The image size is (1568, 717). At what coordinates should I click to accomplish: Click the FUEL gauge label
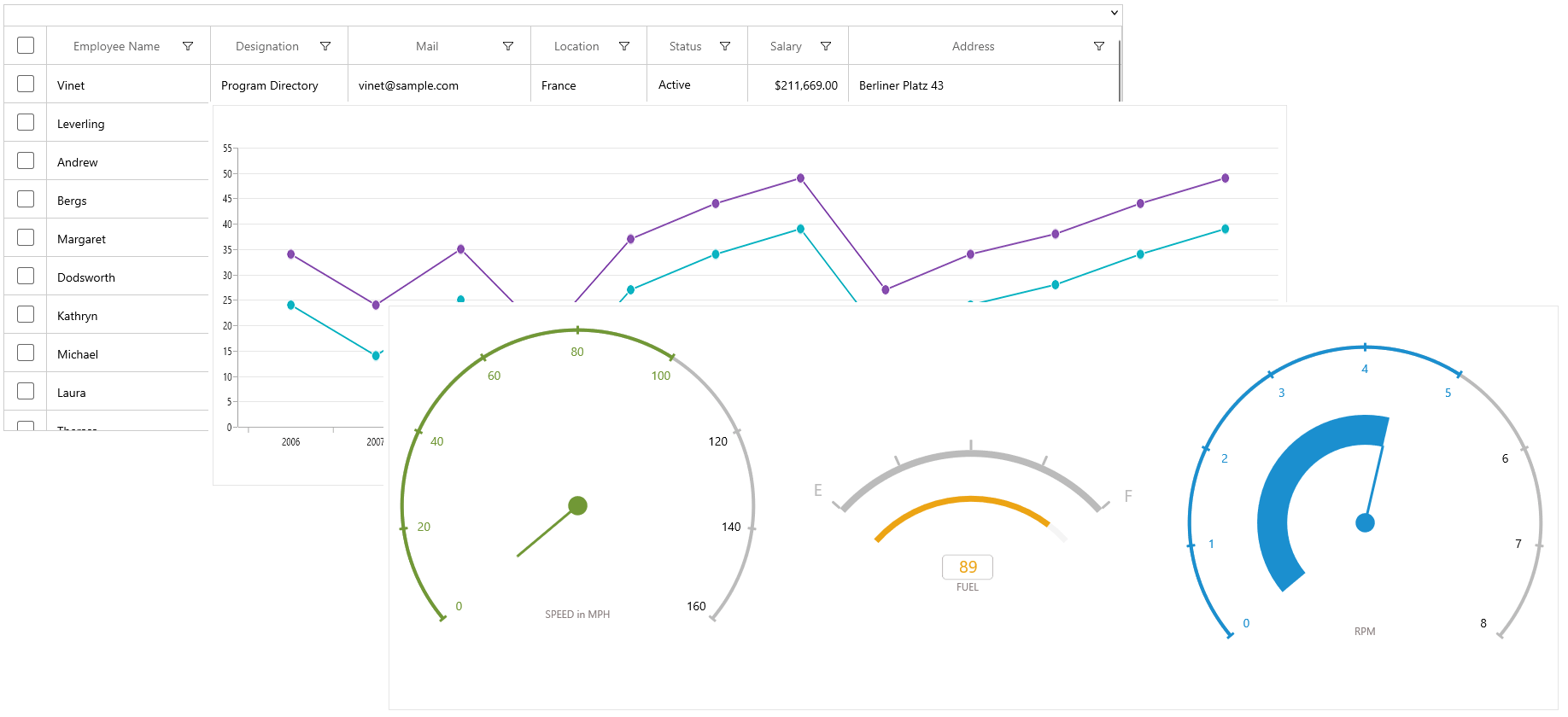pos(968,587)
